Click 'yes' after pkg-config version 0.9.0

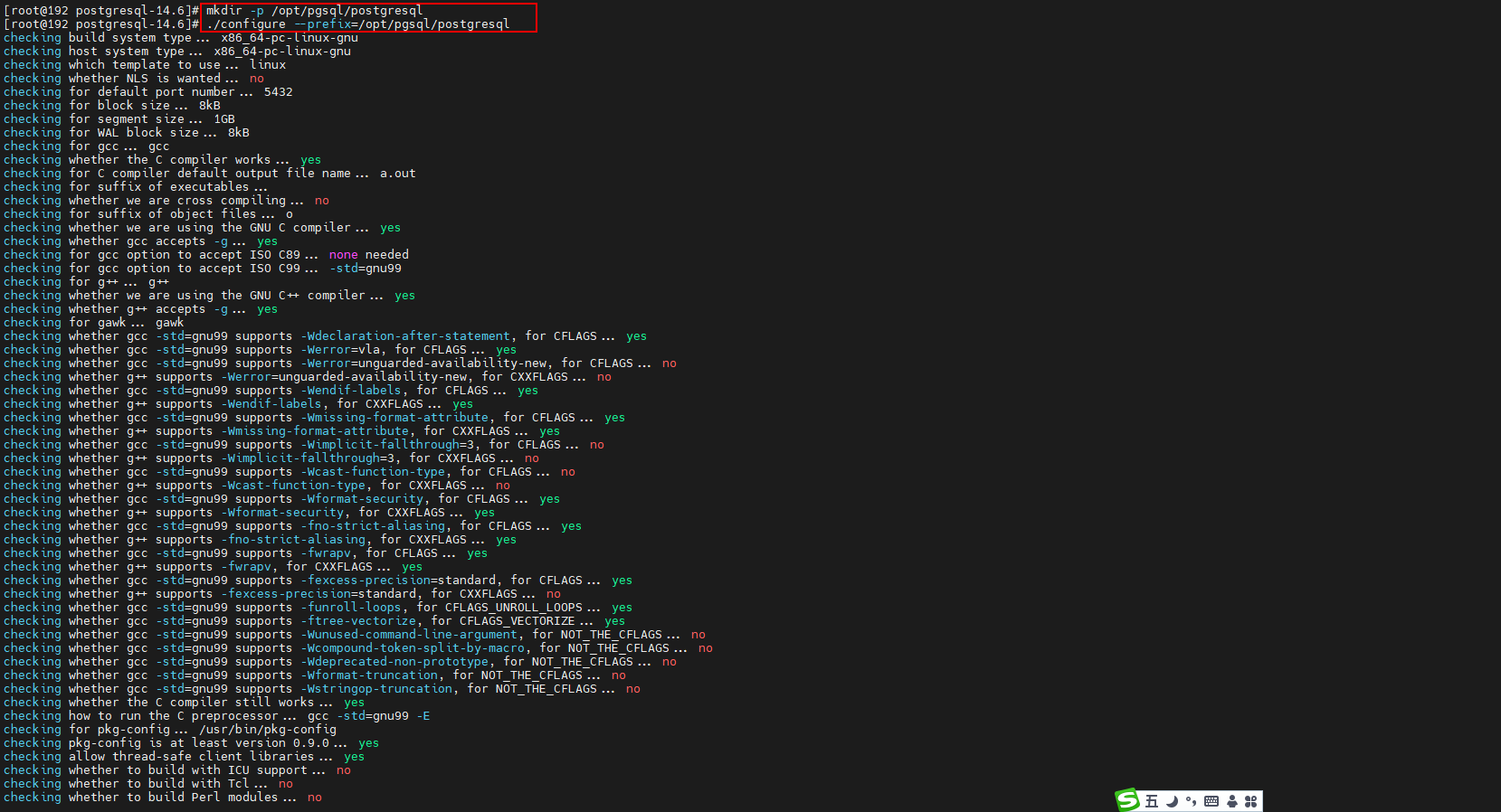pyautogui.click(x=369, y=743)
